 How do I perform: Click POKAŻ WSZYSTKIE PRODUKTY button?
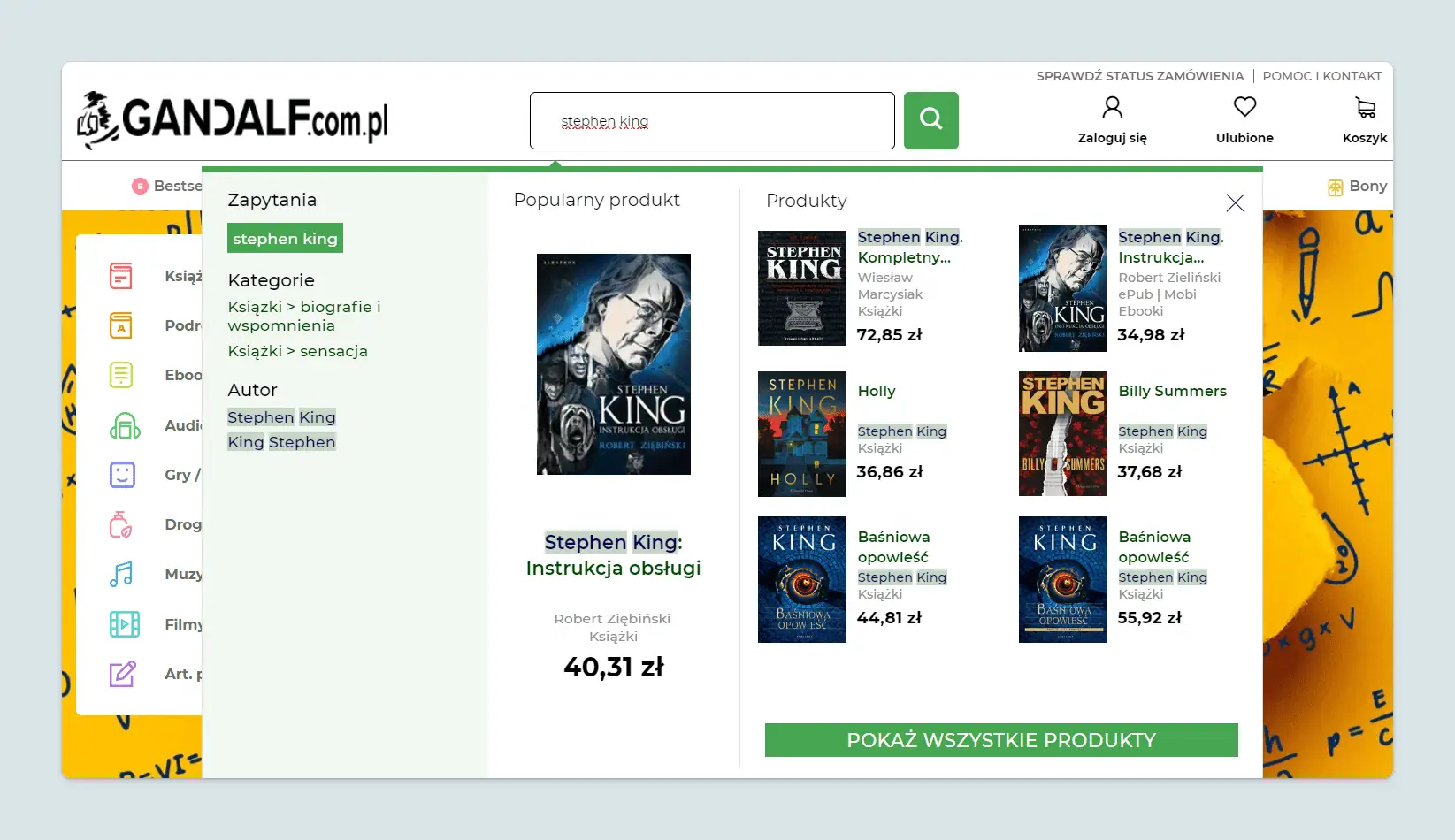click(1001, 740)
